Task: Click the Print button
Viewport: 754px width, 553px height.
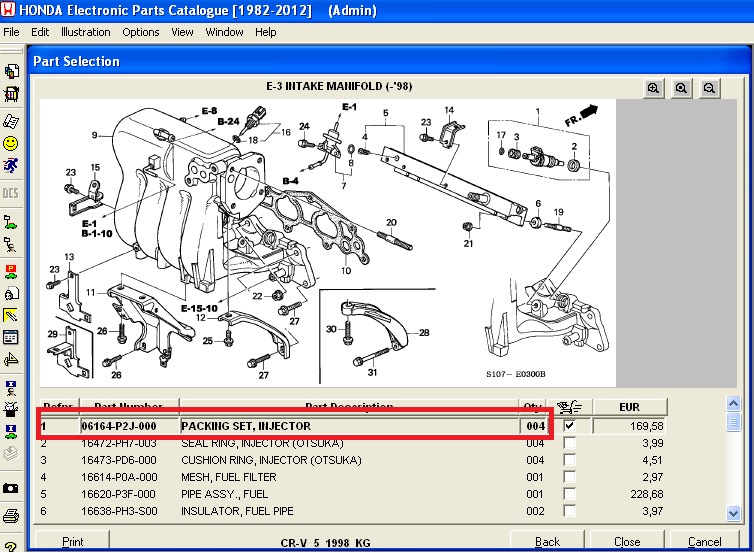Action: tap(72, 541)
